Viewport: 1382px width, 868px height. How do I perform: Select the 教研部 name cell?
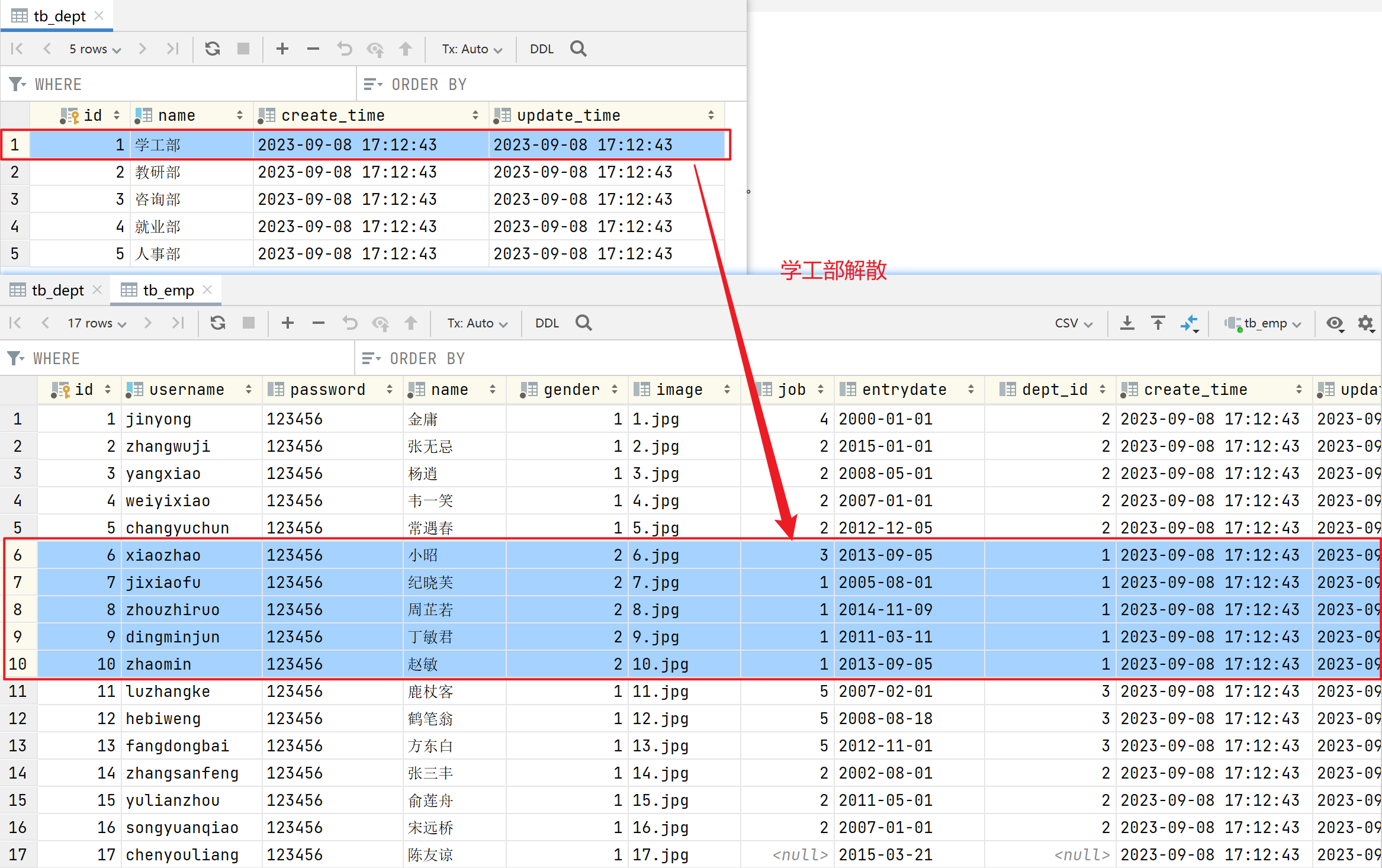tap(191, 172)
